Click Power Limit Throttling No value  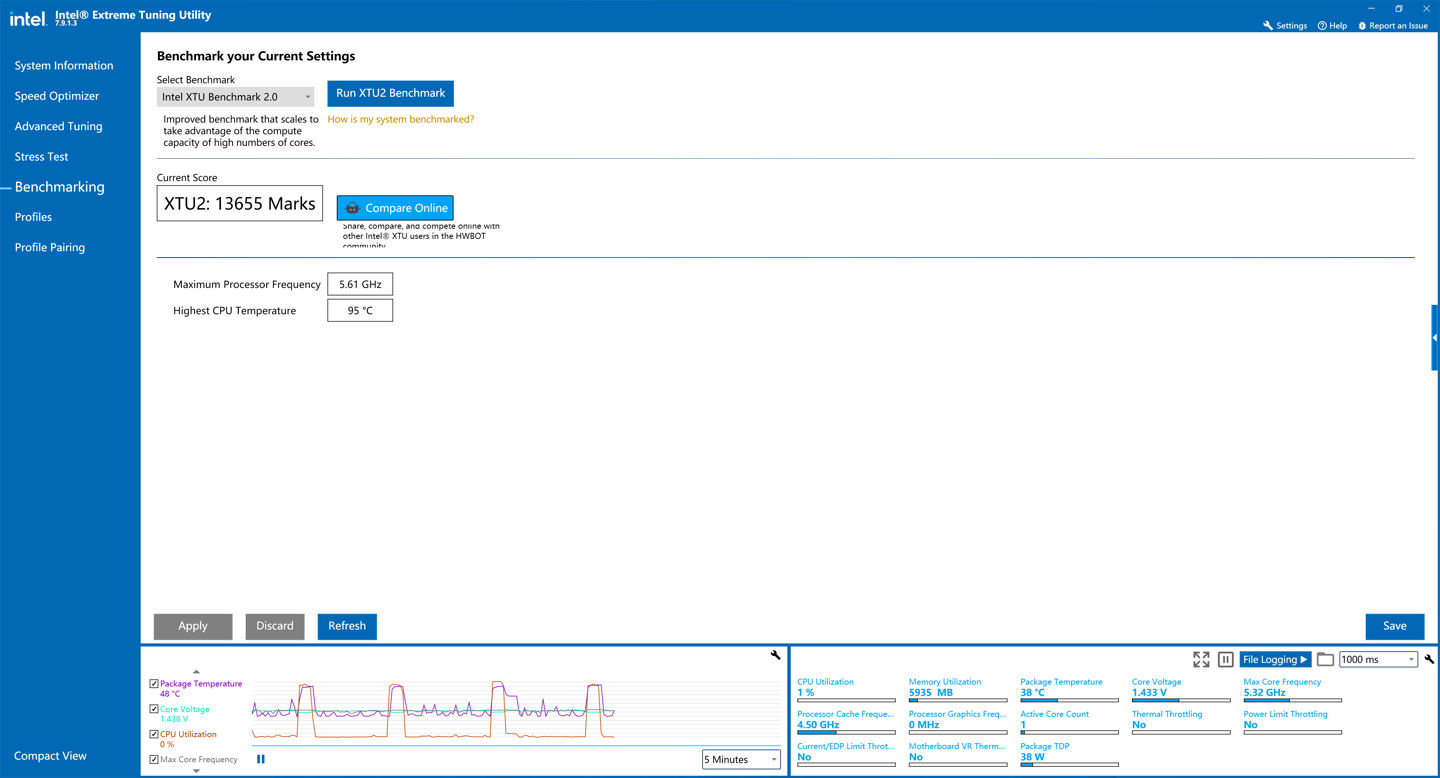point(1250,725)
